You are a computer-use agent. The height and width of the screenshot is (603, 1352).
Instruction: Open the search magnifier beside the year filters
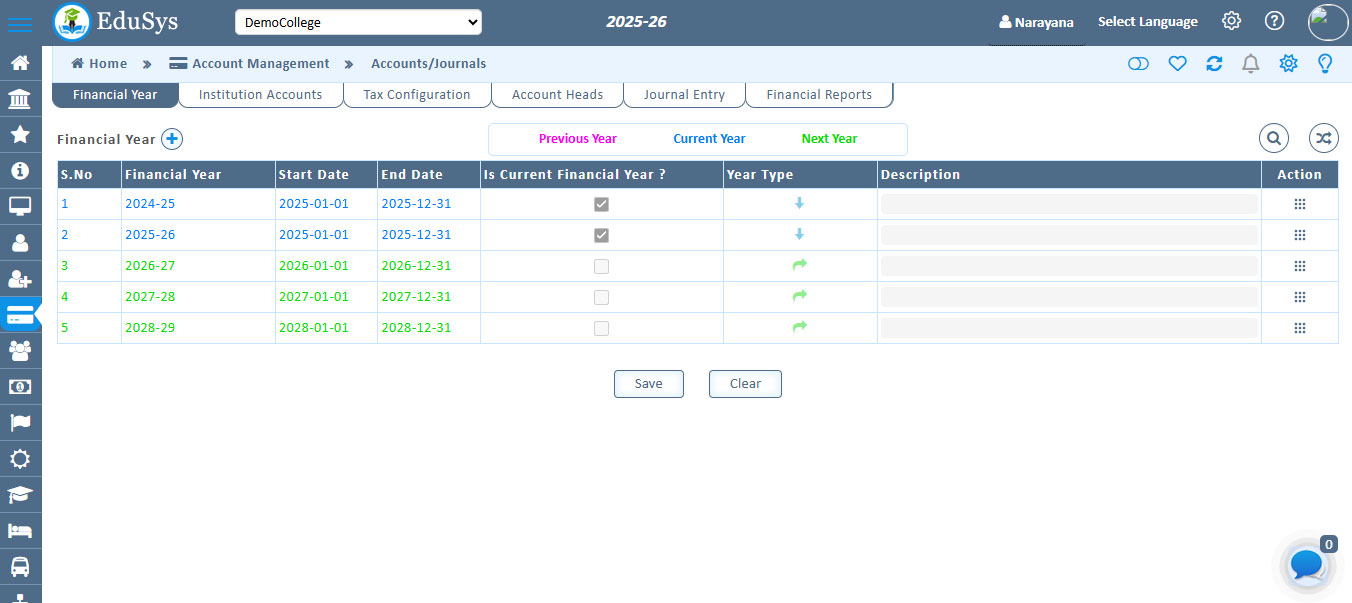coord(1273,138)
